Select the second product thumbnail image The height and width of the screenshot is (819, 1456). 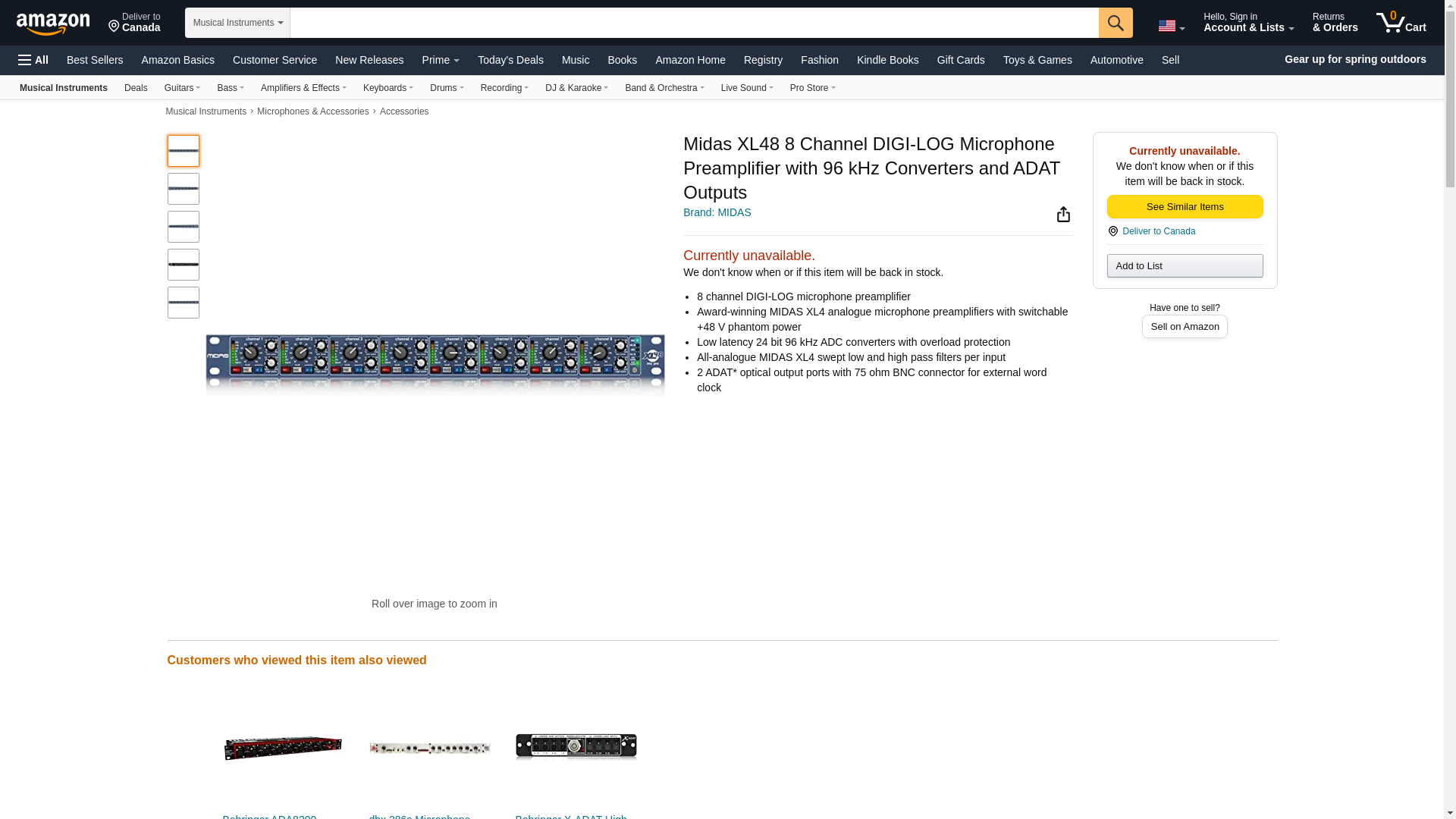point(183,189)
